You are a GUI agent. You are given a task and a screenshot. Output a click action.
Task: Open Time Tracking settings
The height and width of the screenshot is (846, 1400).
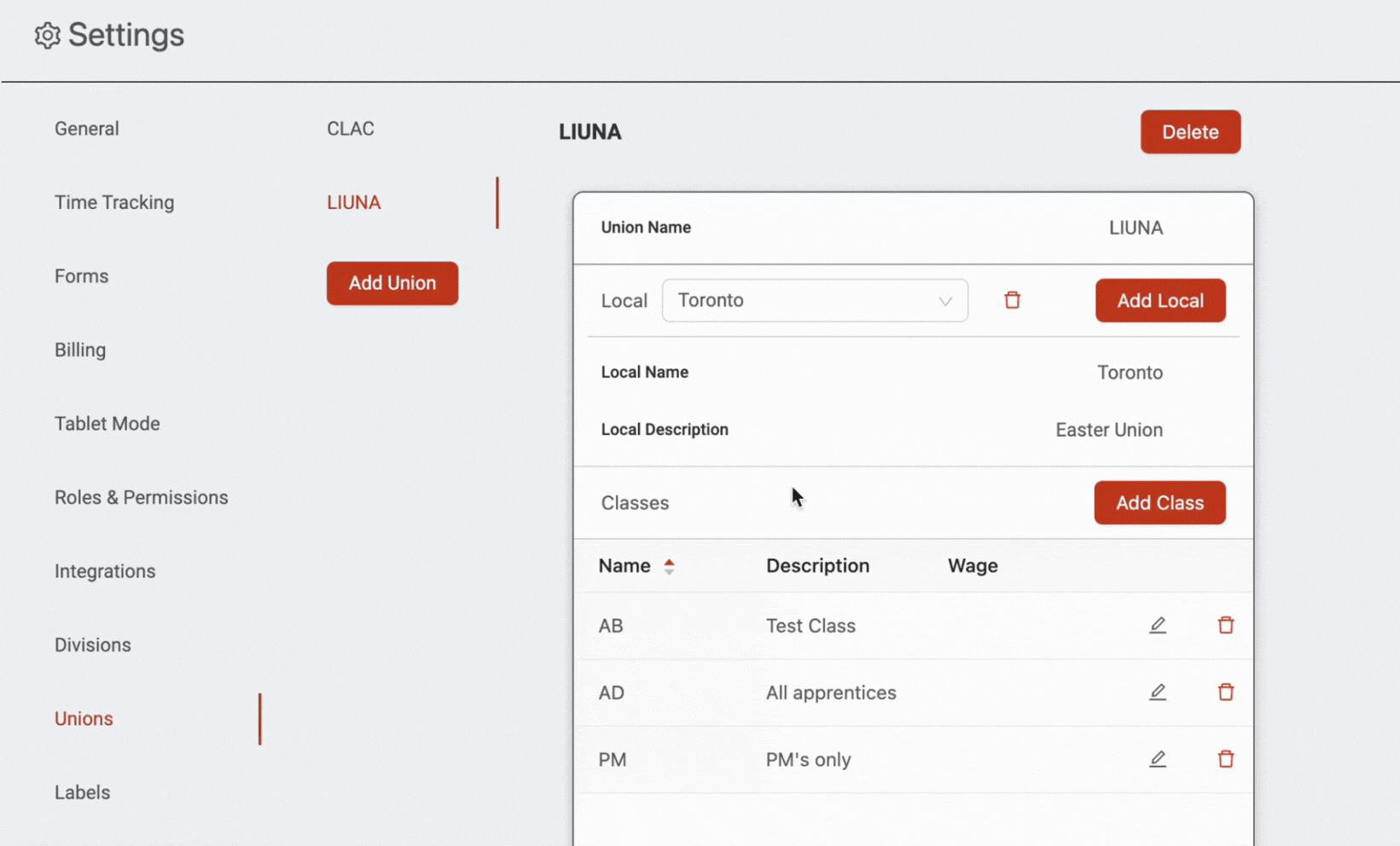pyautogui.click(x=114, y=202)
